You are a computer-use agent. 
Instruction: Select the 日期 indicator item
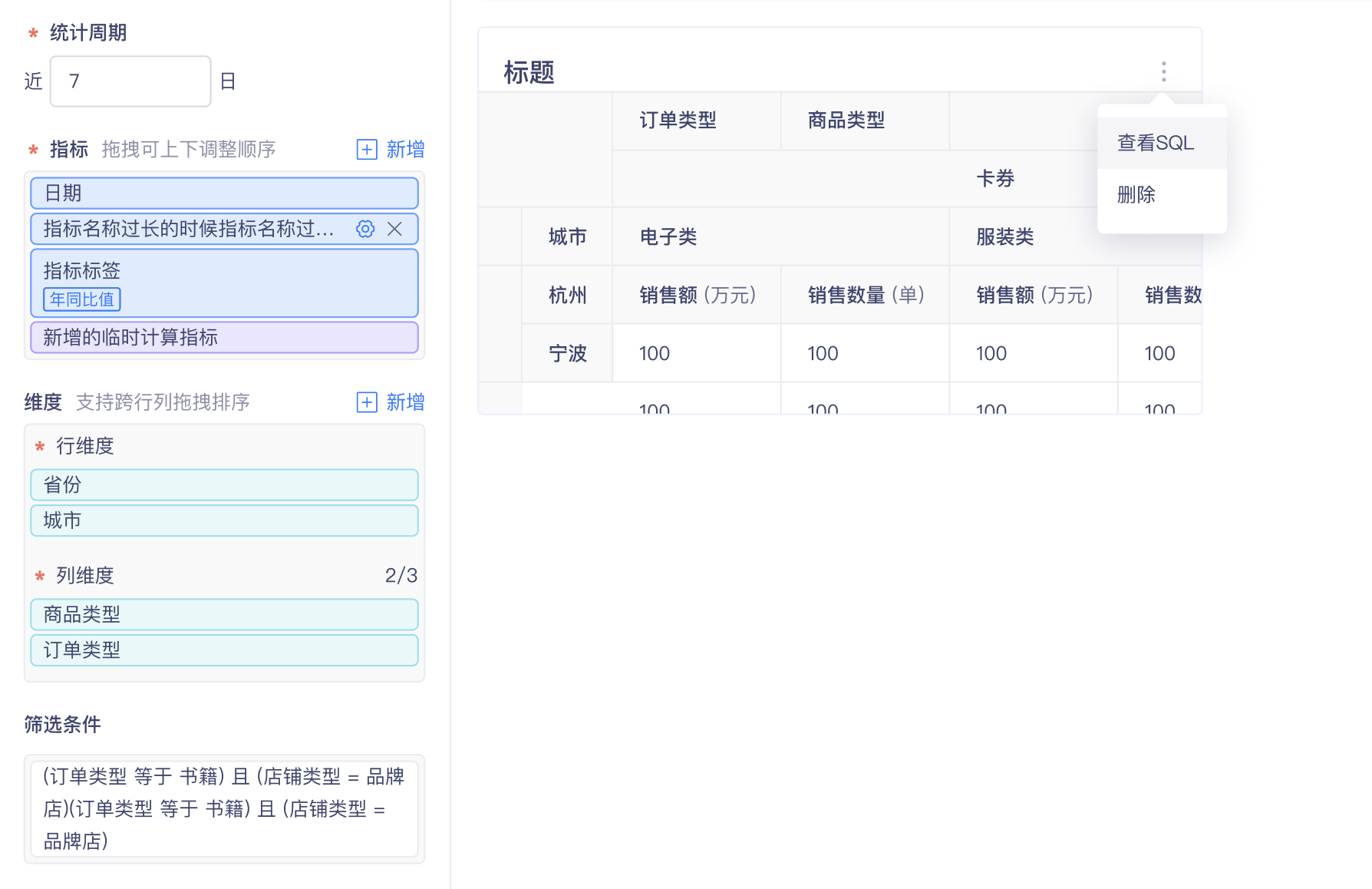224,193
